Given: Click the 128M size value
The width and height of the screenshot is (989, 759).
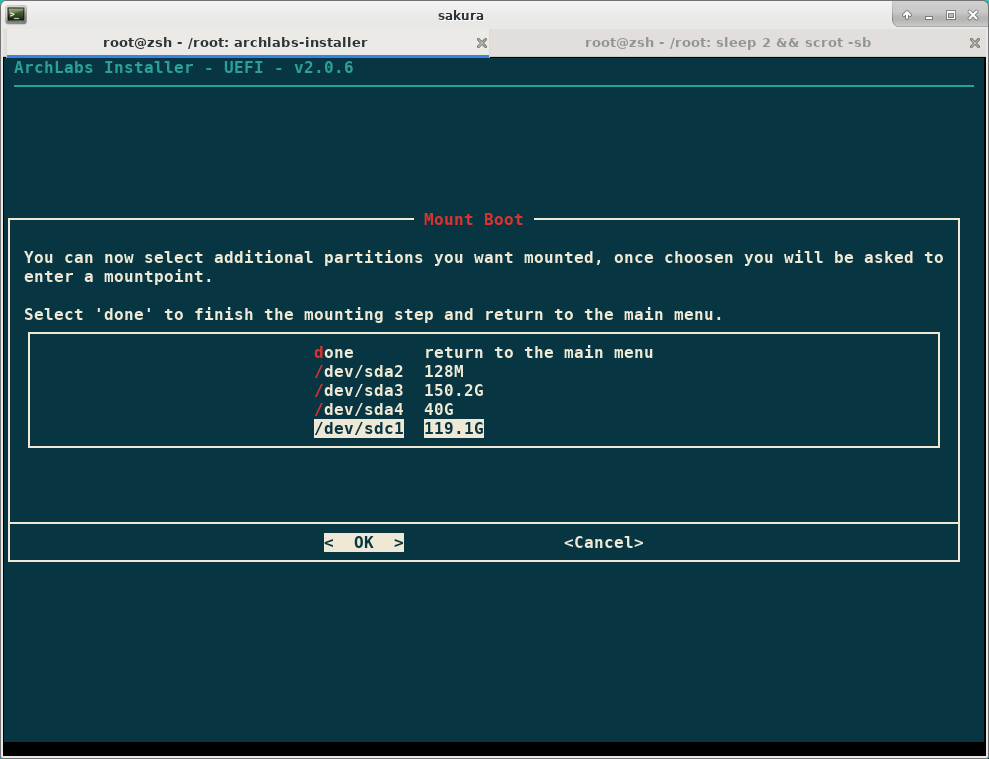Looking at the screenshot, I should pos(444,372).
